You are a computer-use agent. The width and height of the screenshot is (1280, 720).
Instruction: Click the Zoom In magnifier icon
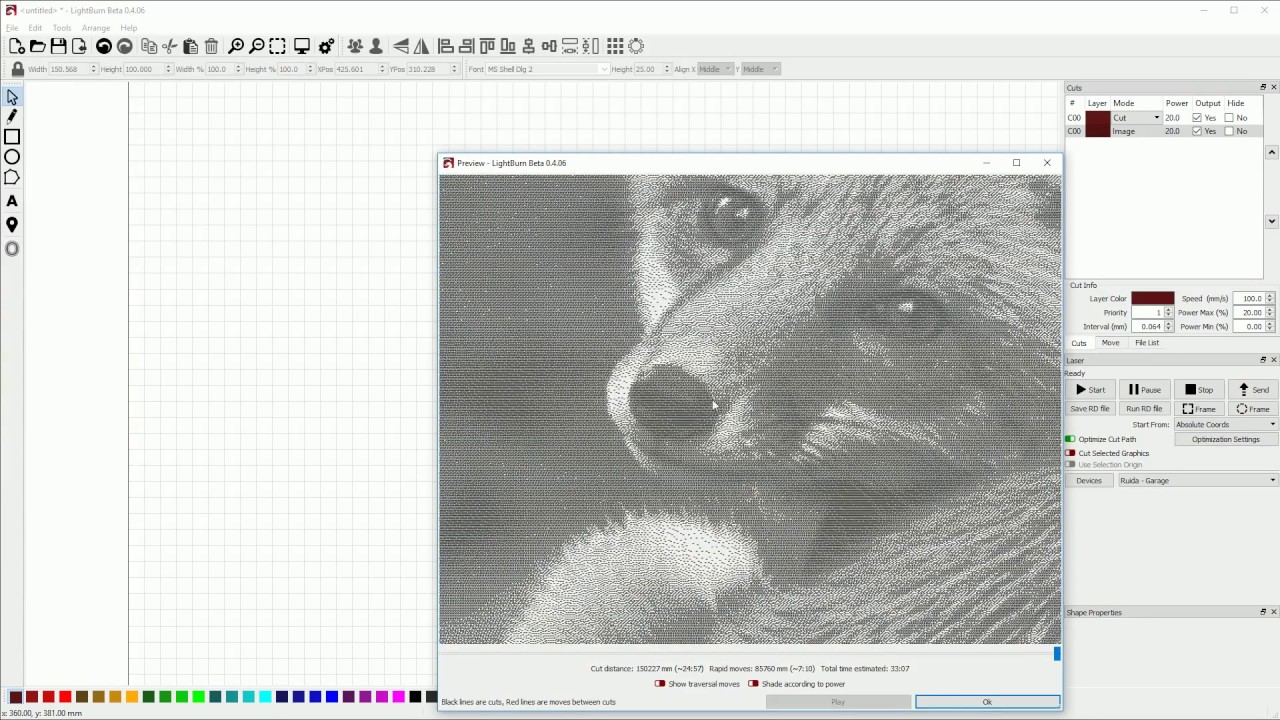[x=236, y=46]
